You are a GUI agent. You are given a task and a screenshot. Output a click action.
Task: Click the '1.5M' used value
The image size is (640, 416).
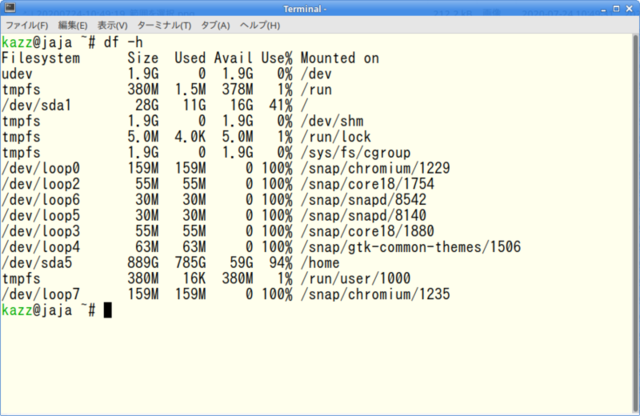[x=190, y=90]
